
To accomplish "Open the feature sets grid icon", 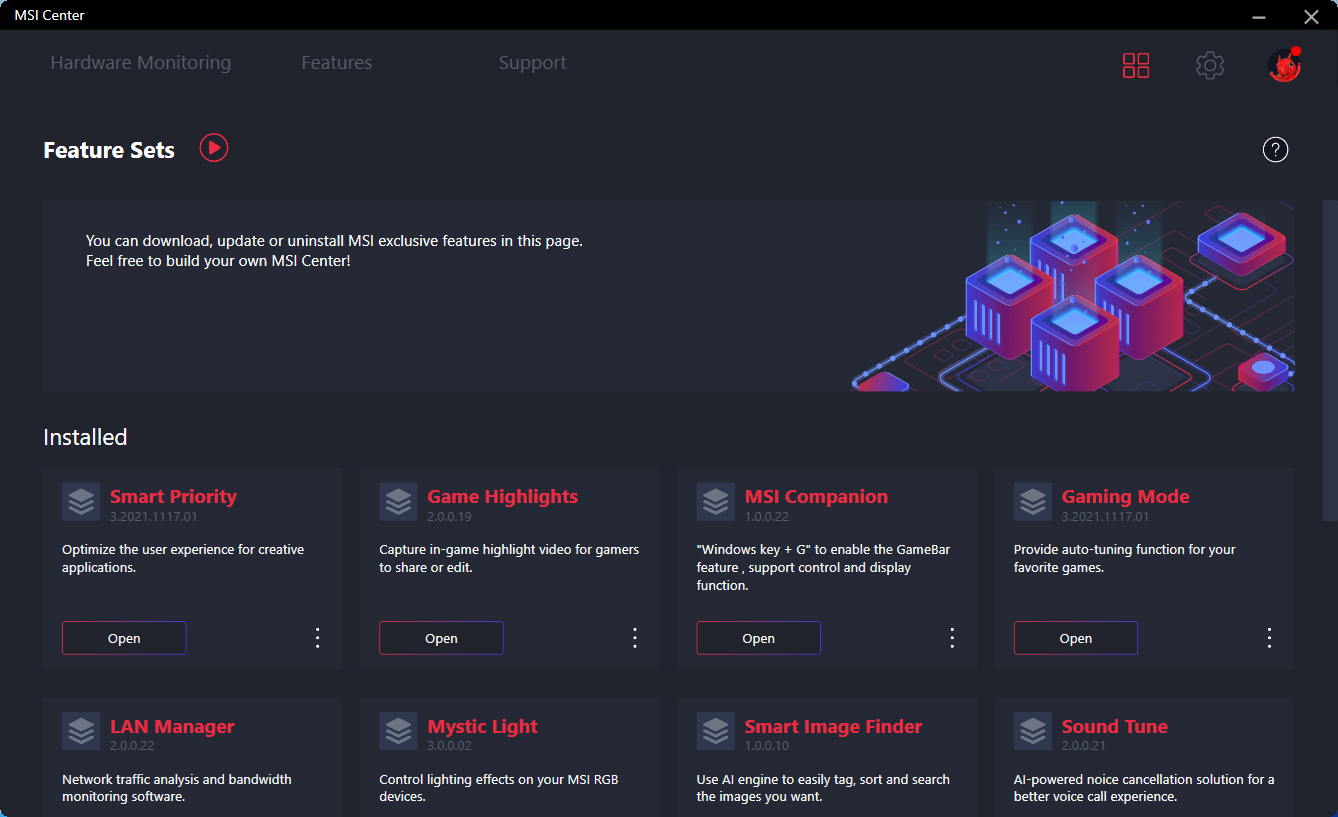I will pos(1136,66).
